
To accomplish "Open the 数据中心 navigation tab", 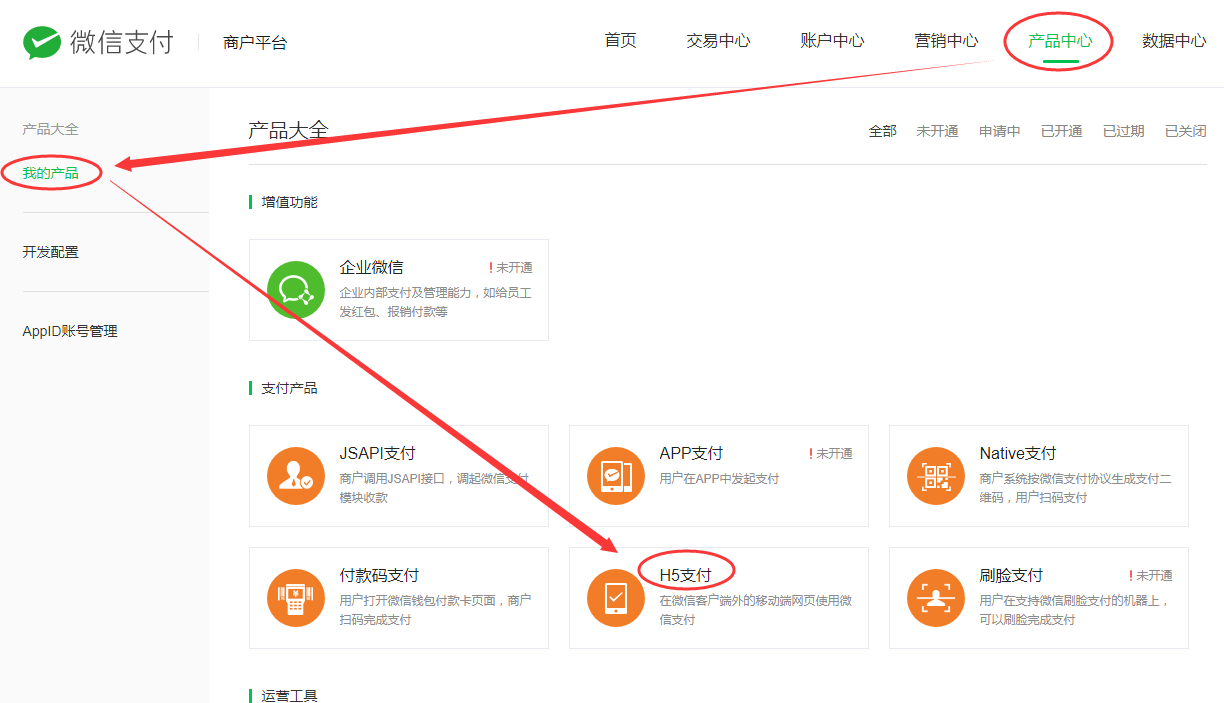I will (x=1174, y=41).
